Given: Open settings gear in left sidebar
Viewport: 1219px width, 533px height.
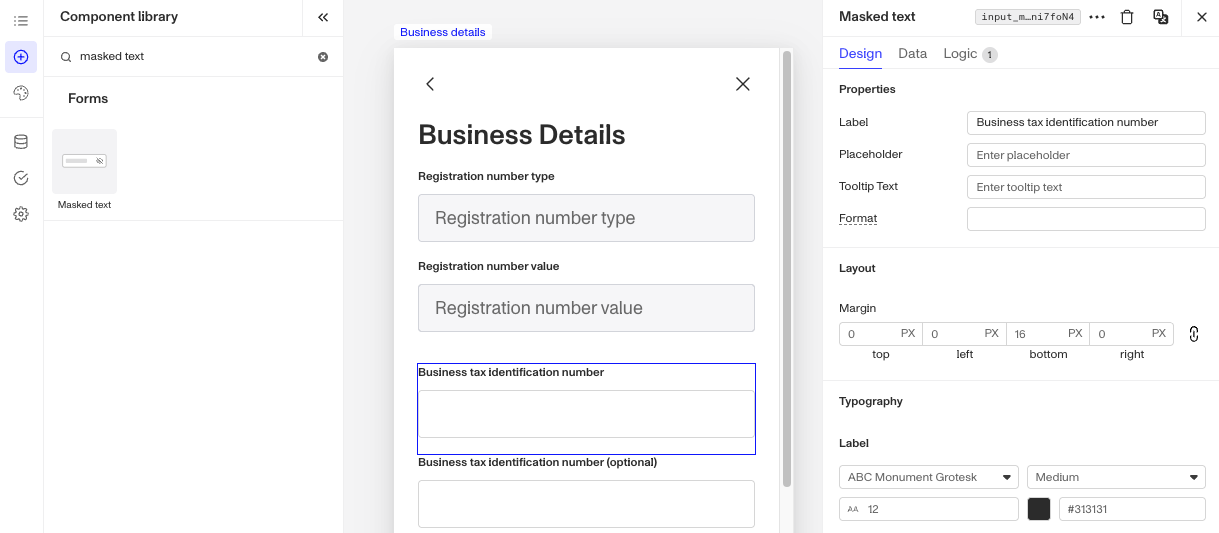Looking at the screenshot, I should (21, 214).
